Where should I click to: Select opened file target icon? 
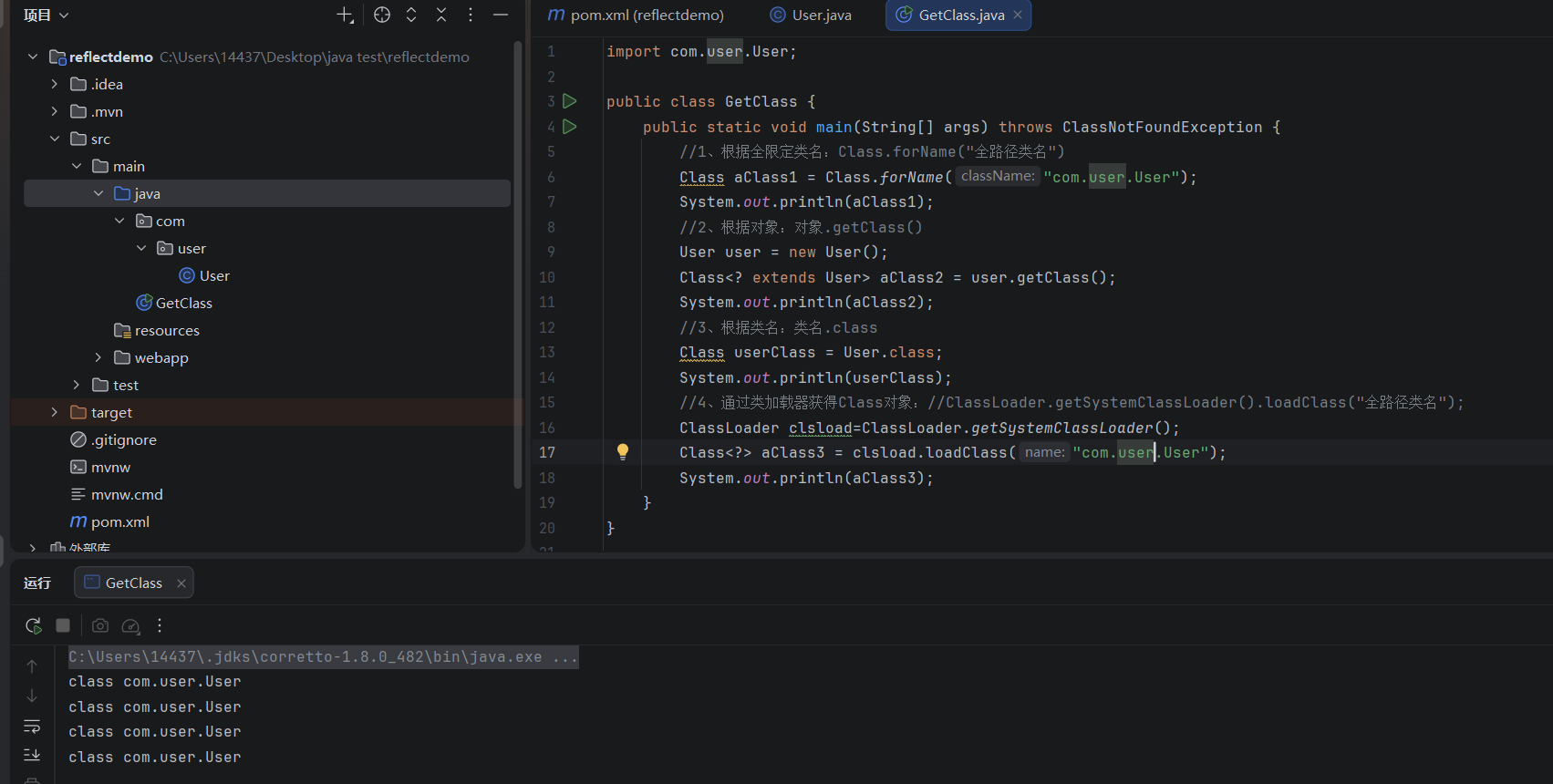(x=382, y=15)
